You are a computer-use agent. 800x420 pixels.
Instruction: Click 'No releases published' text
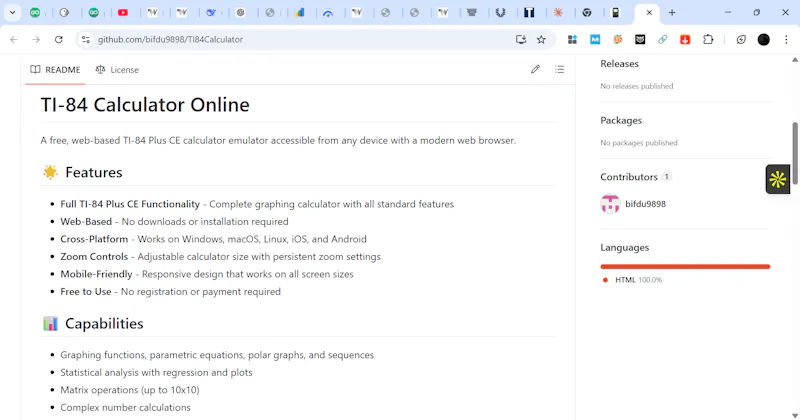[637, 86]
